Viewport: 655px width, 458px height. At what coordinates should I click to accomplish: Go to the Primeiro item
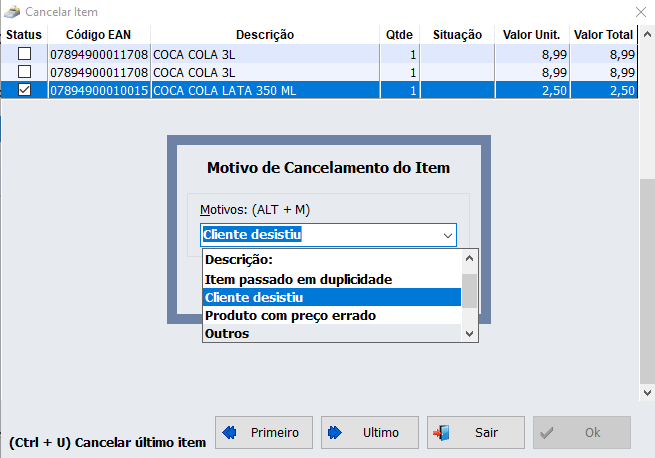coord(264,433)
